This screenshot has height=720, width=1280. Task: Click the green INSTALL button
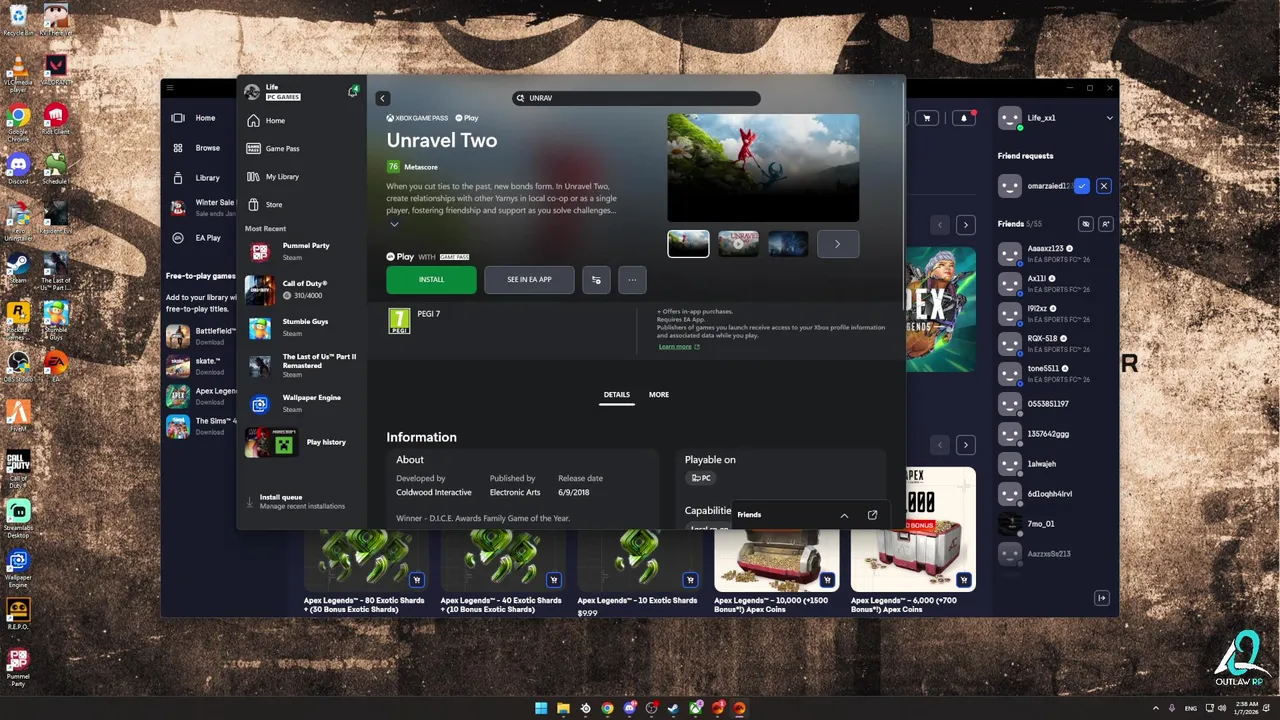pos(431,280)
